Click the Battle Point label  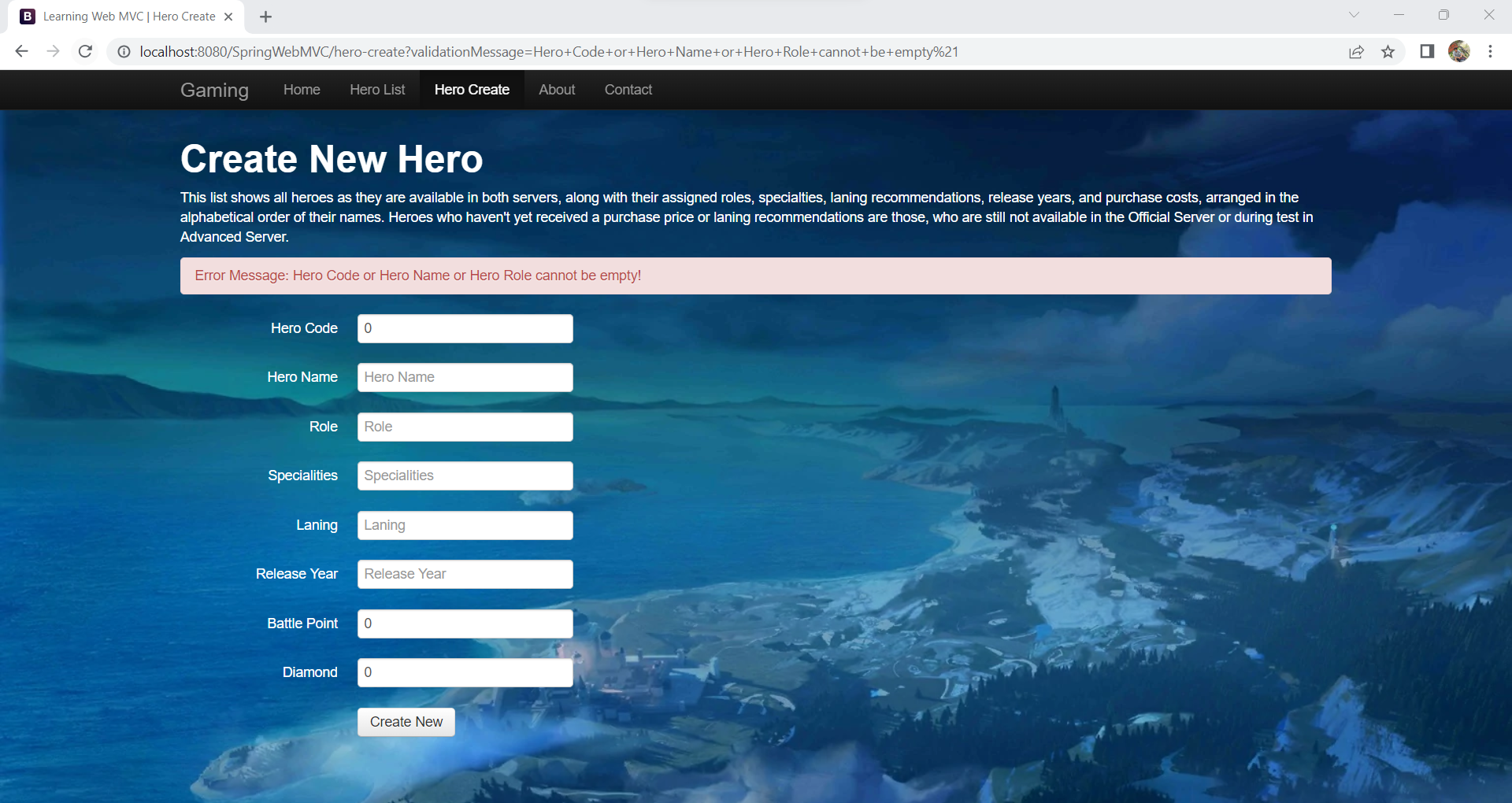click(302, 624)
